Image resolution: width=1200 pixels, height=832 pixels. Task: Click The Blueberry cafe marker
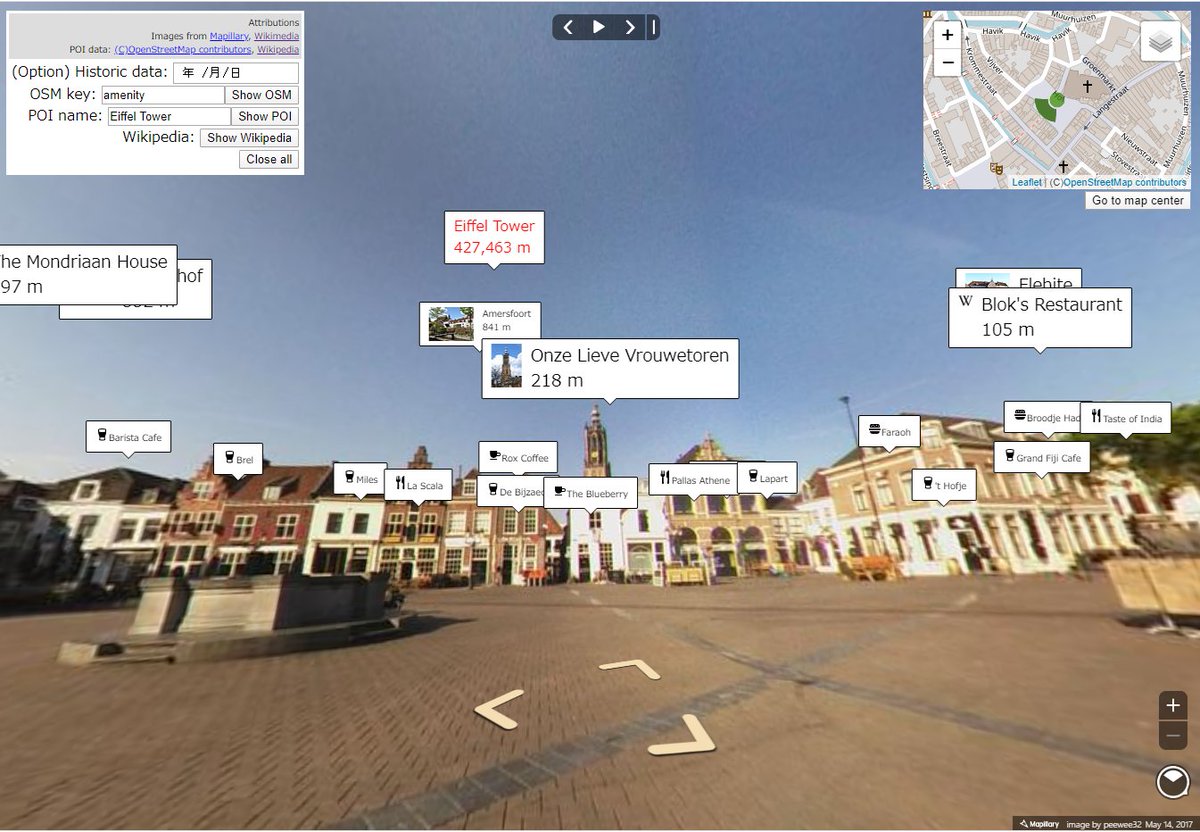click(590, 493)
